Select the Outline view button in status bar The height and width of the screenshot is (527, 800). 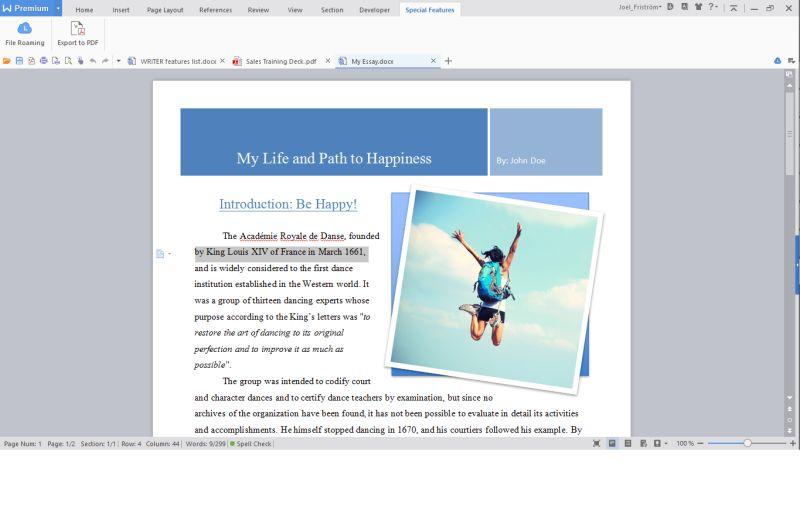[x=628, y=444]
